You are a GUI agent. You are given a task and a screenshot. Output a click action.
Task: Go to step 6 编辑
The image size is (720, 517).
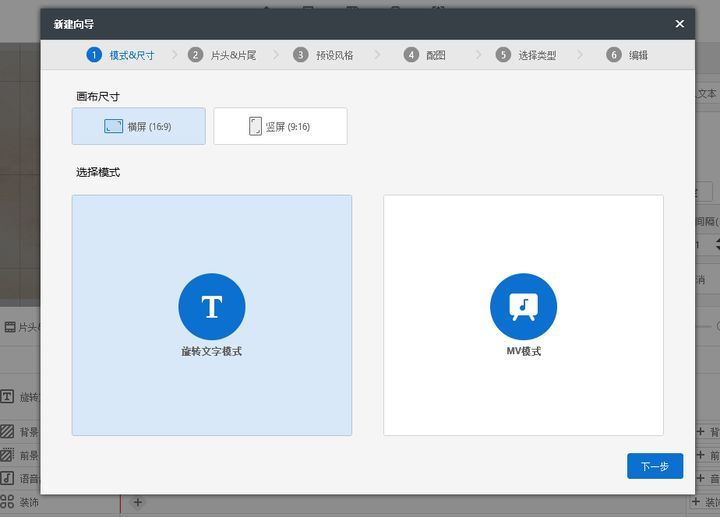tap(627, 55)
